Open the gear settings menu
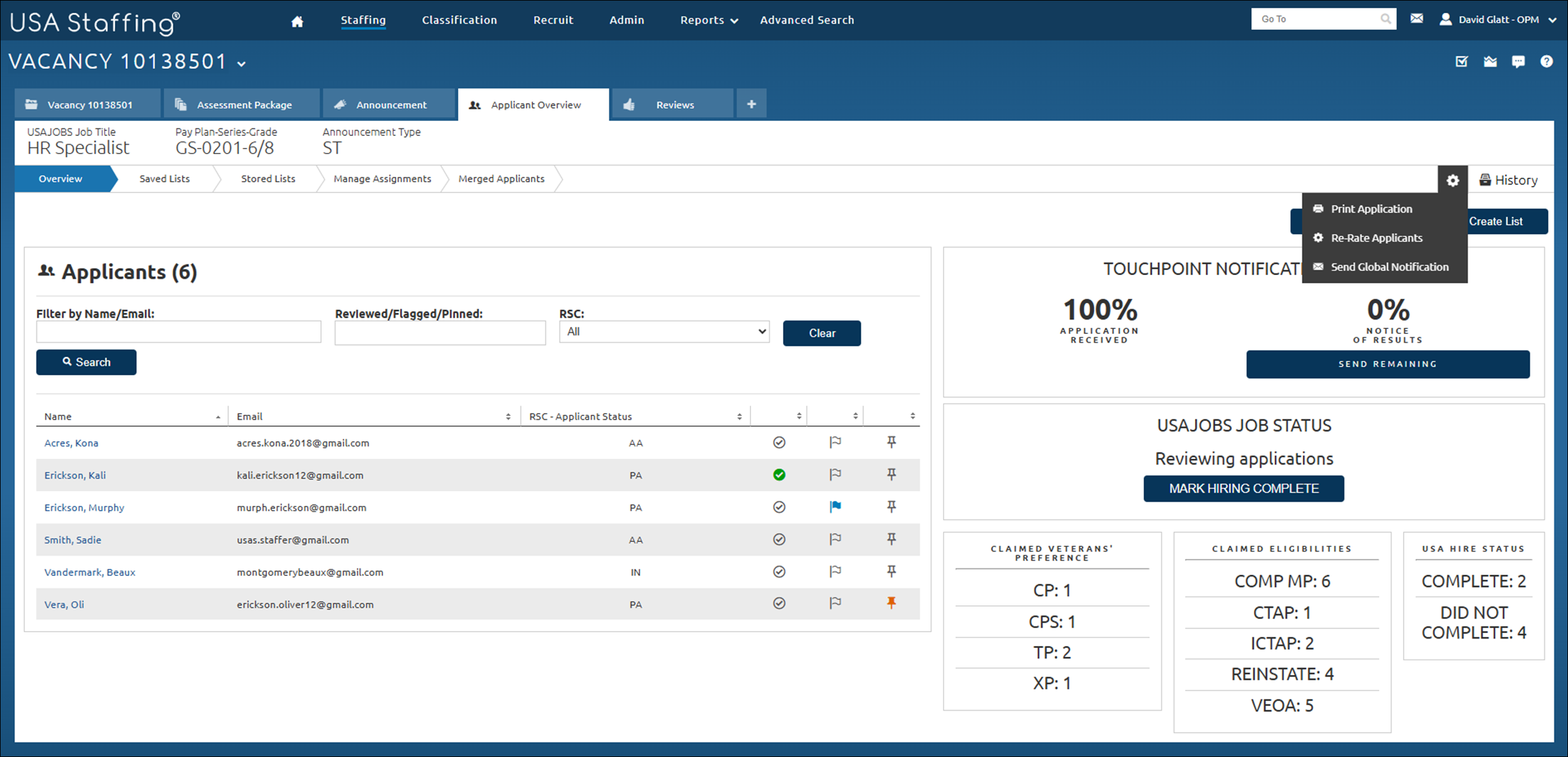 click(1452, 180)
